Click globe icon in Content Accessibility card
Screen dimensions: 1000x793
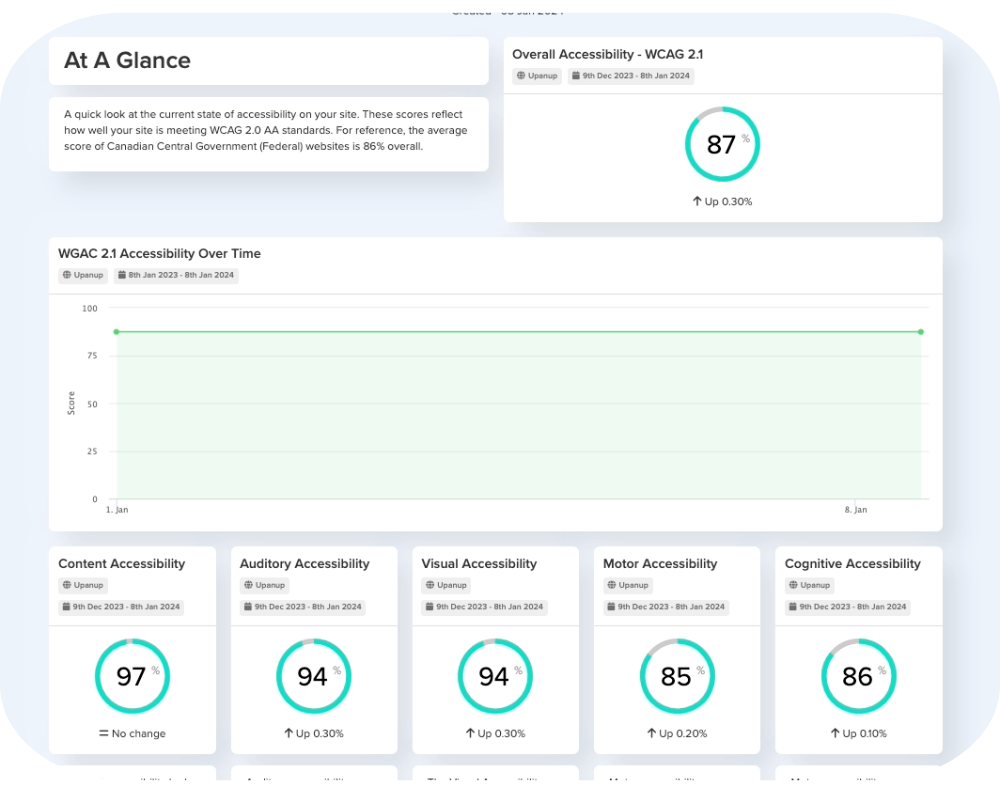[66, 585]
